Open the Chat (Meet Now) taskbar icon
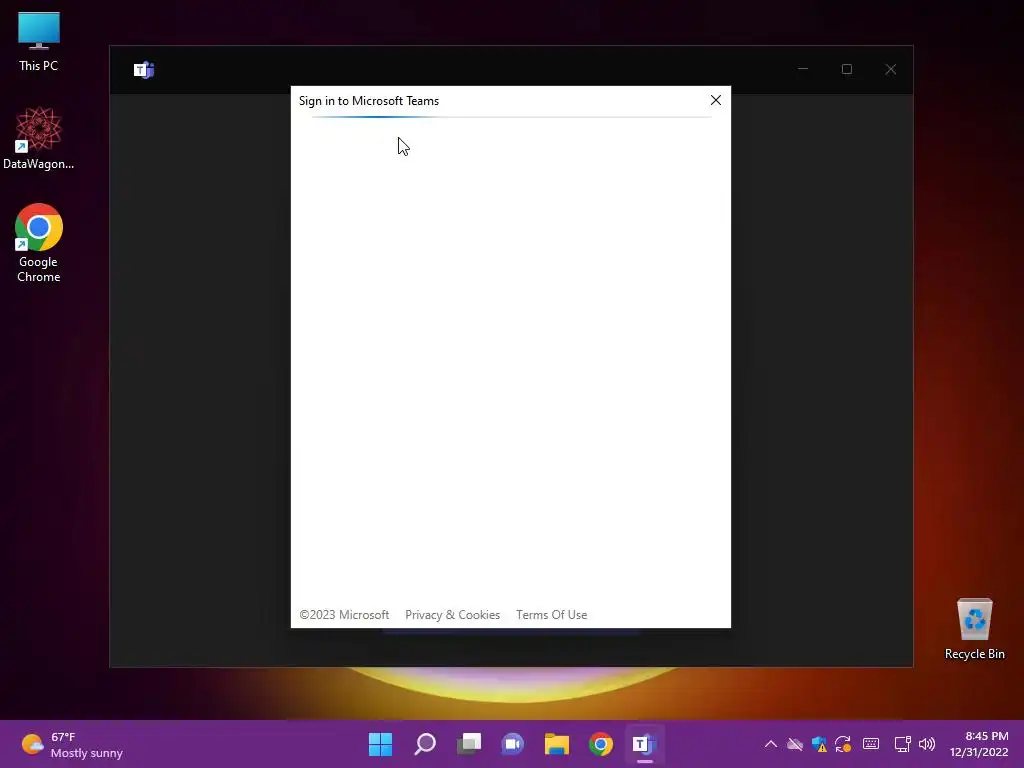 coord(513,744)
